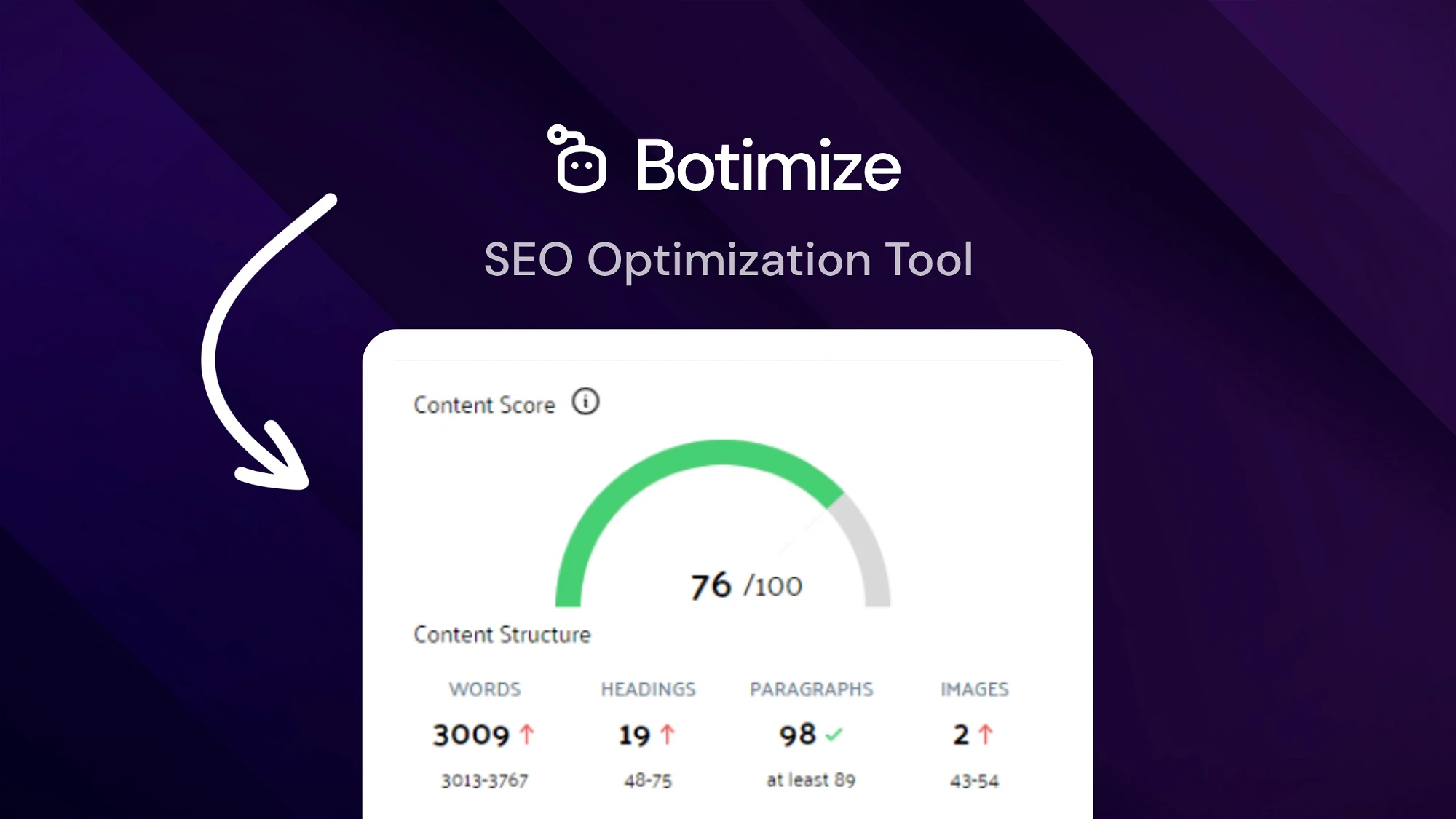This screenshot has height=819, width=1456.
Task: Click the IMAGES column label
Action: (974, 689)
